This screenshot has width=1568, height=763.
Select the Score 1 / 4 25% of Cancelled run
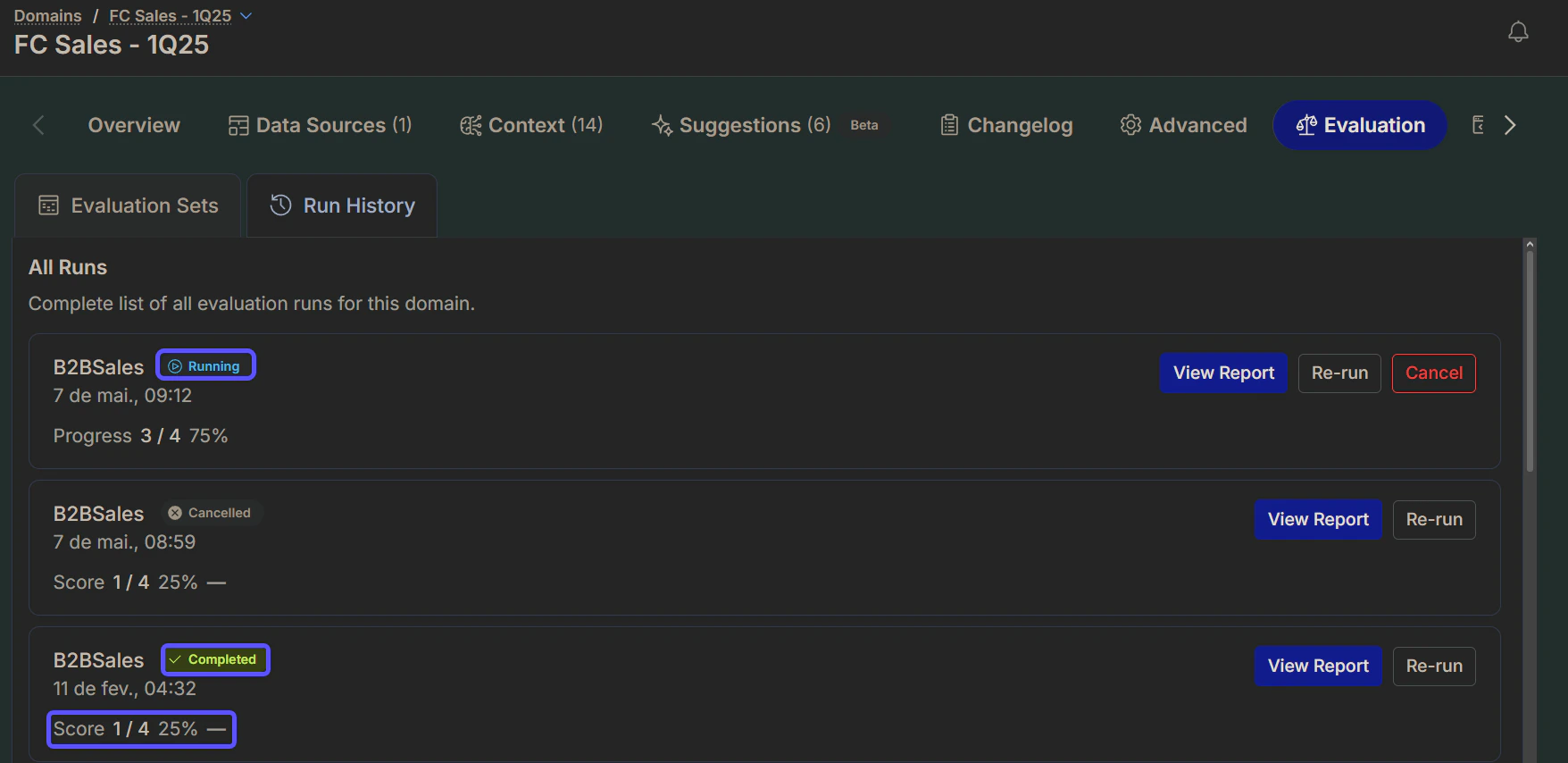coord(139,583)
